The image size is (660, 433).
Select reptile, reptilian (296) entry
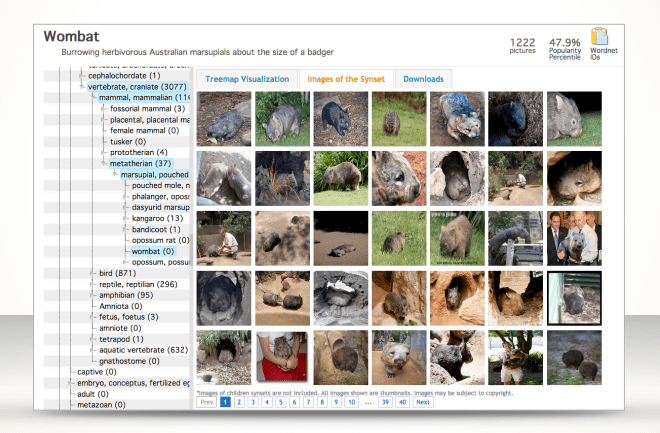[142, 284]
